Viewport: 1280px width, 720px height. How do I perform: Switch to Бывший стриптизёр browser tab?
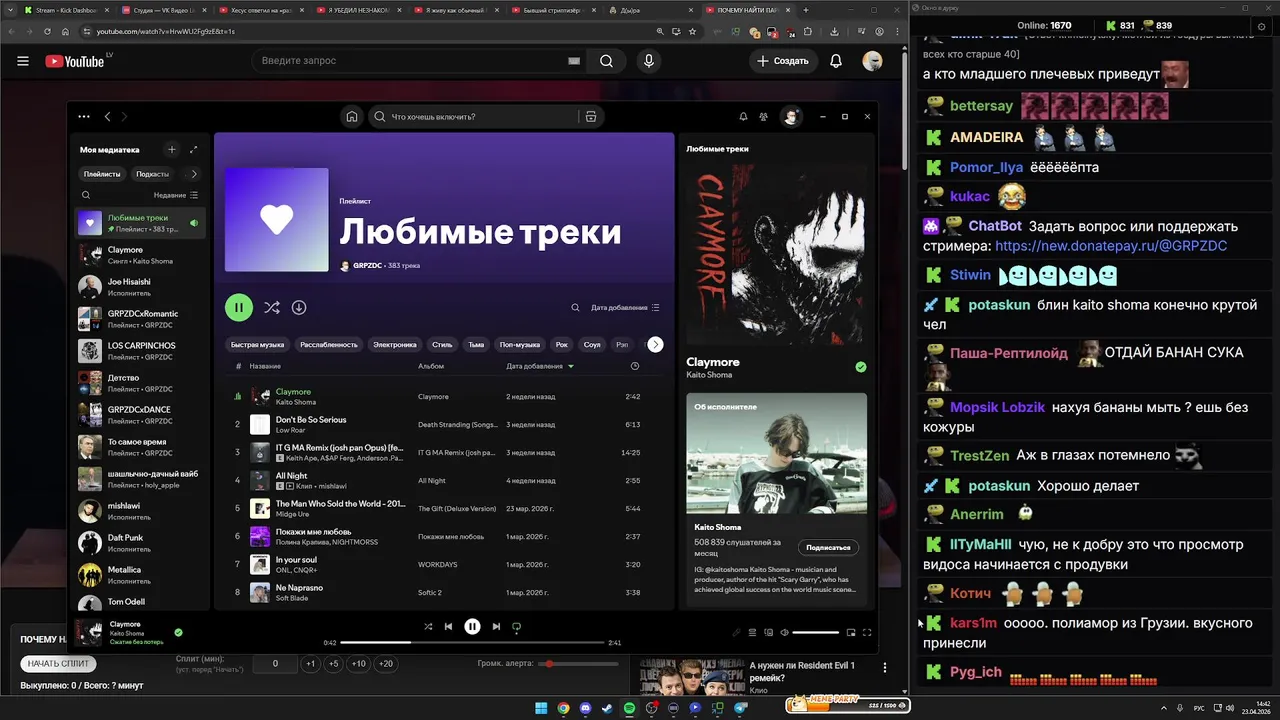pyautogui.click(x=553, y=10)
